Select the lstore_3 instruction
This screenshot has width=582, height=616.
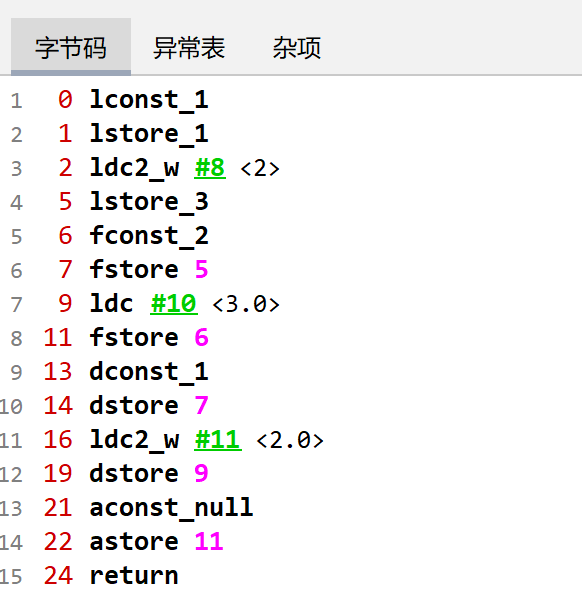(149, 202)
